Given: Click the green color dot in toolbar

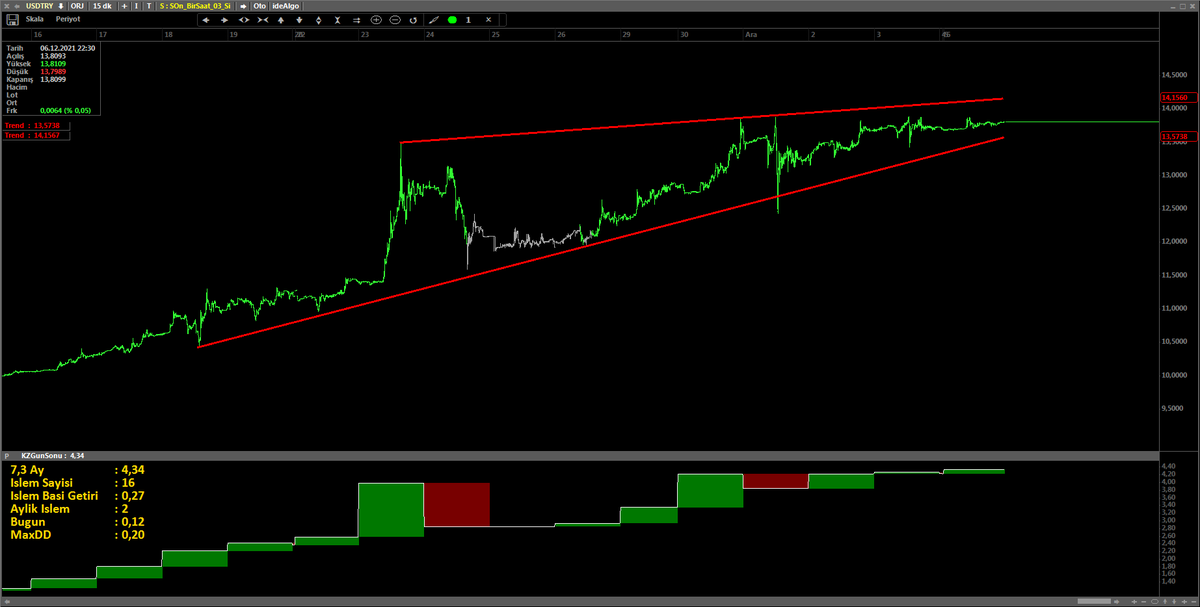Looking at the screenshot, I should point(452,20).
